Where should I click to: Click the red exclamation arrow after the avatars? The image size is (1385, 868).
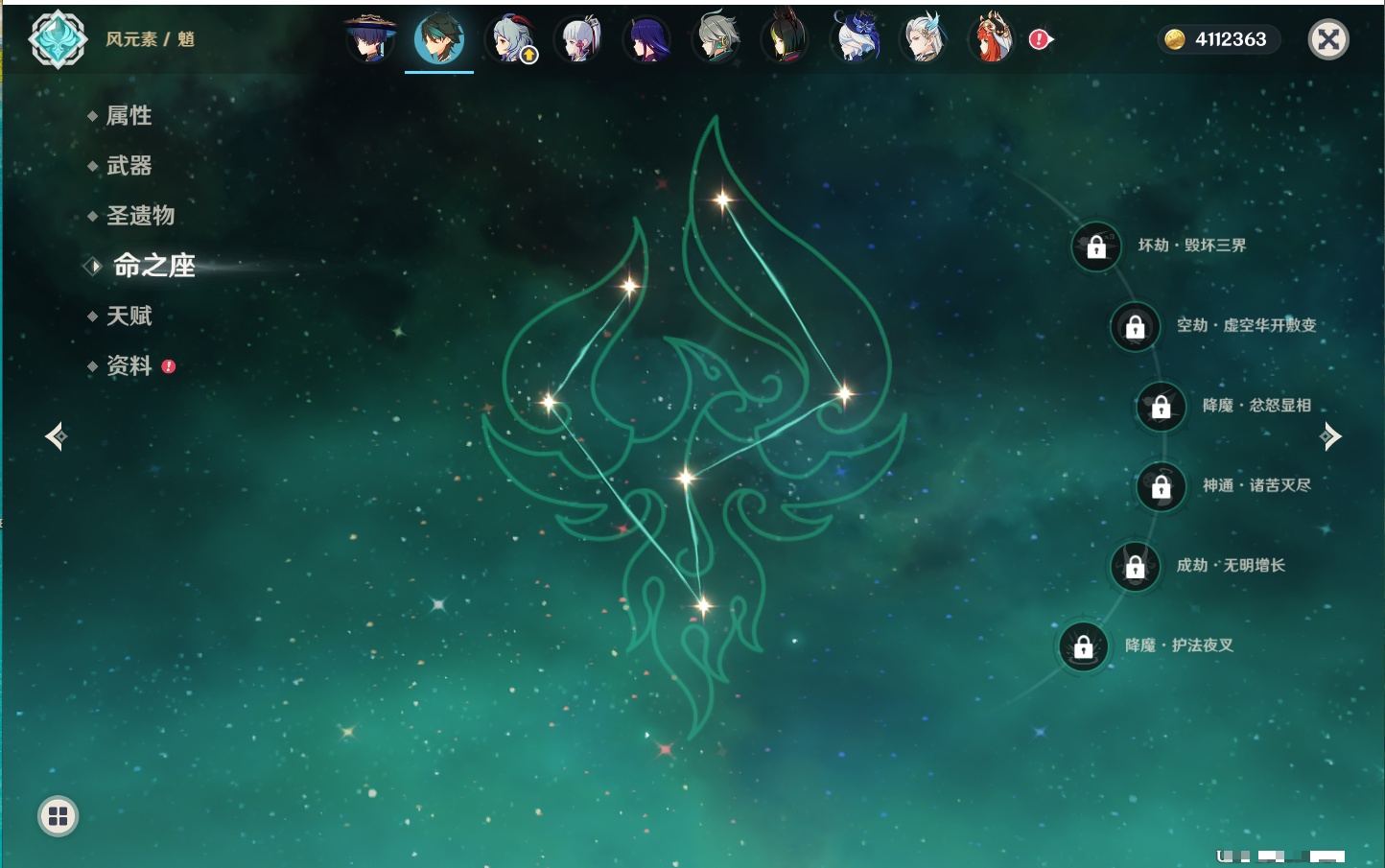pos(1041,39)
